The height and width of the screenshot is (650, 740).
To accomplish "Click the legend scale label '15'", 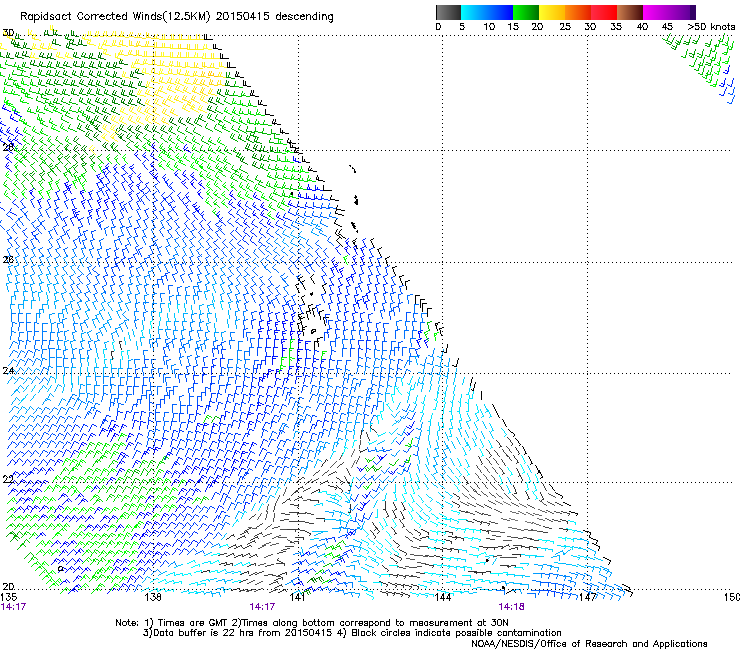I will tap(513, 27).
